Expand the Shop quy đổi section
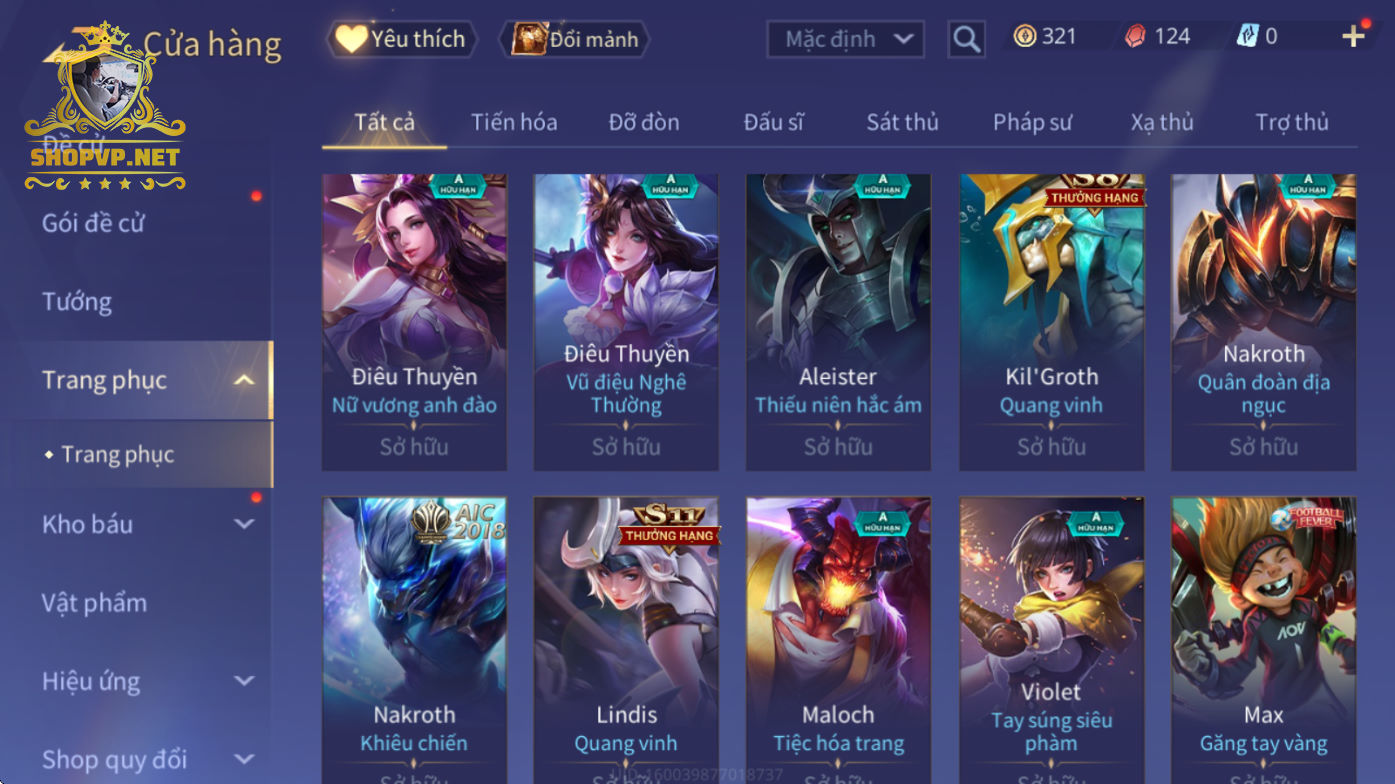This screenshot has width=1395, height=784. [x=244, y=759]
